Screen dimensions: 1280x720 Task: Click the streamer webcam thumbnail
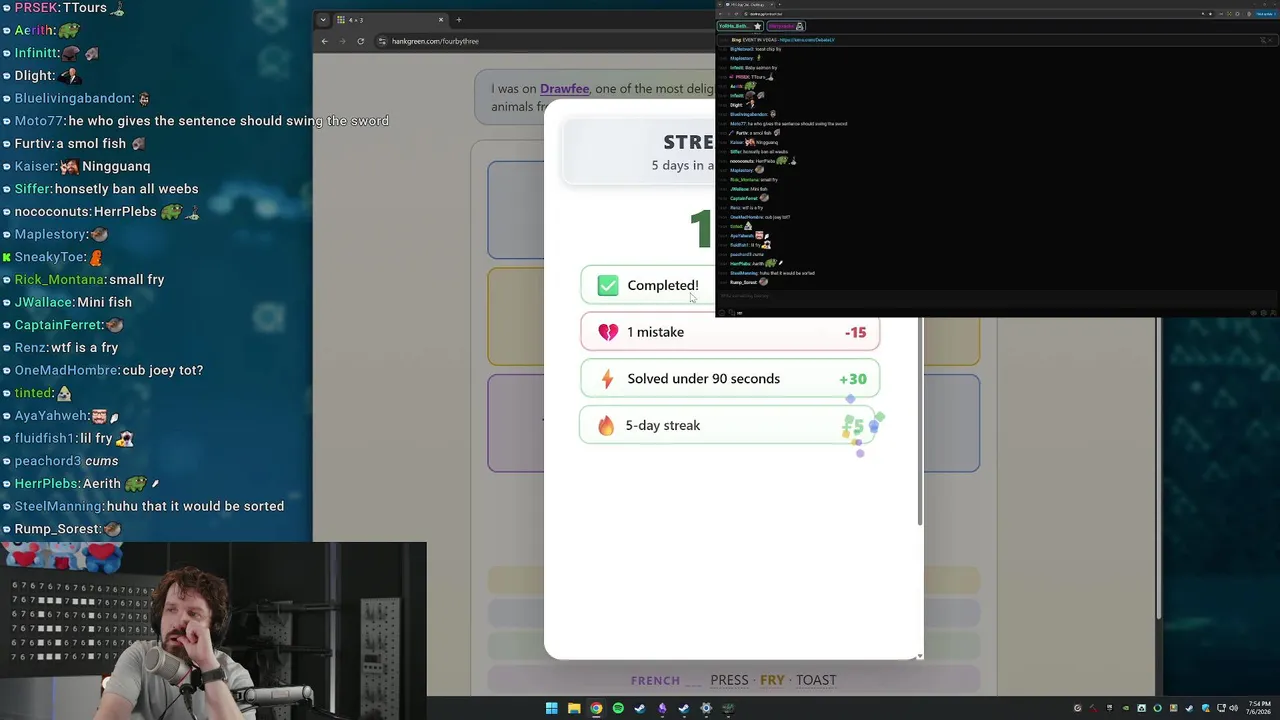coord(213,631)
